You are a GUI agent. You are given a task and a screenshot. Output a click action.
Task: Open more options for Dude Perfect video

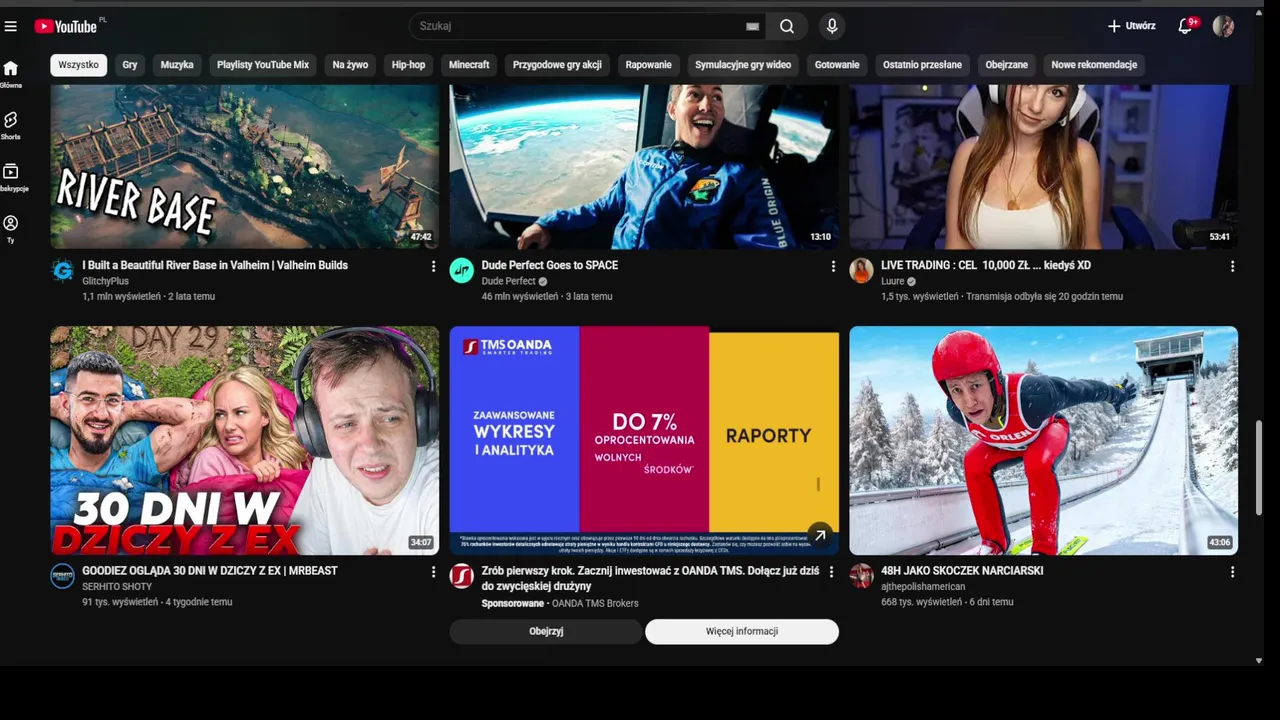click(x=833, y=266)
